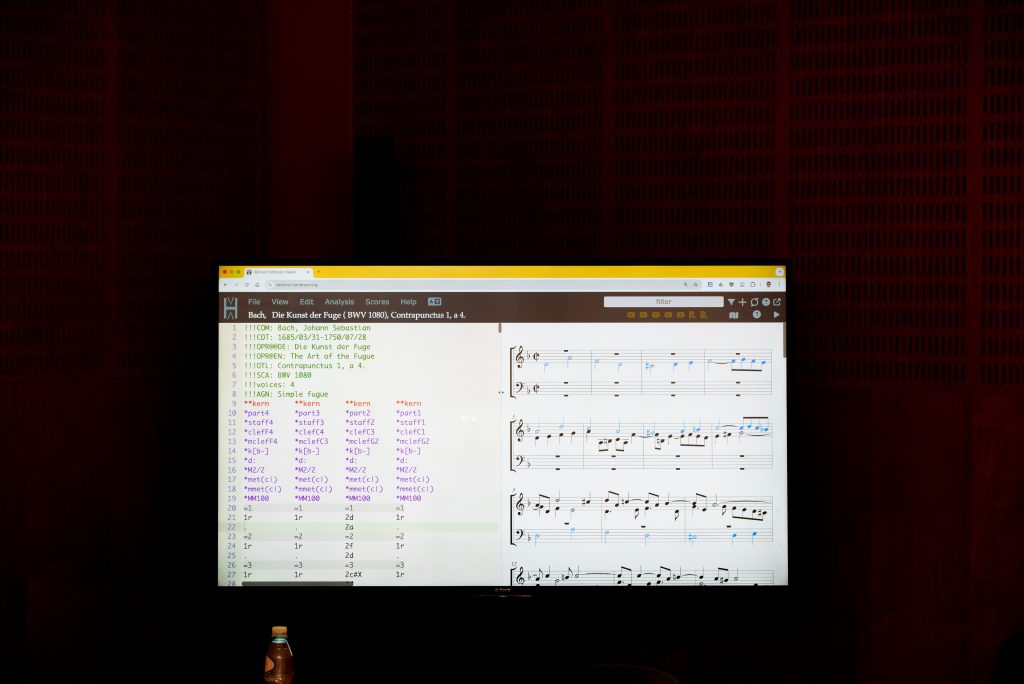Click line '!!!voices: 4'

(x=269, y=385)
